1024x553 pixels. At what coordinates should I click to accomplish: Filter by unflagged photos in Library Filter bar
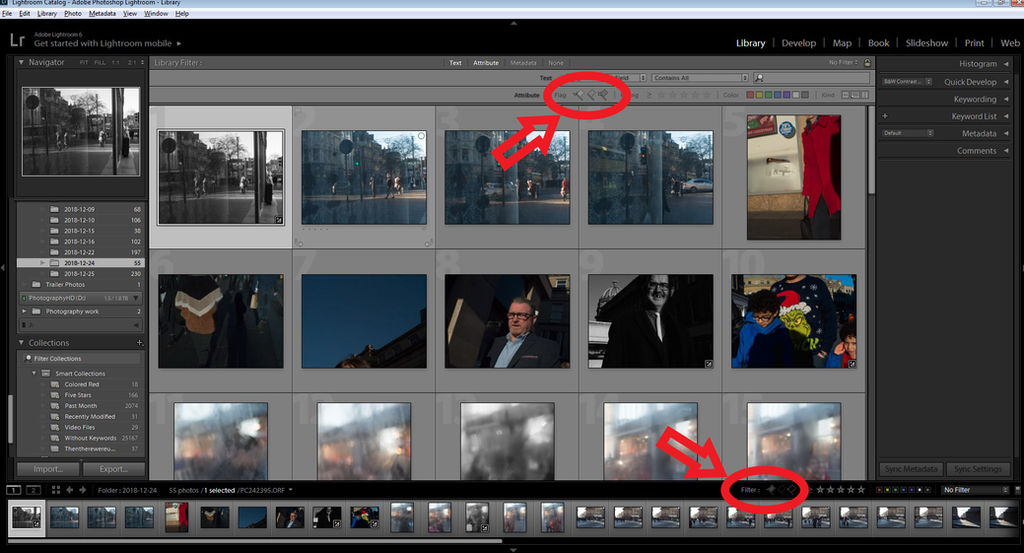coord(591,95)
